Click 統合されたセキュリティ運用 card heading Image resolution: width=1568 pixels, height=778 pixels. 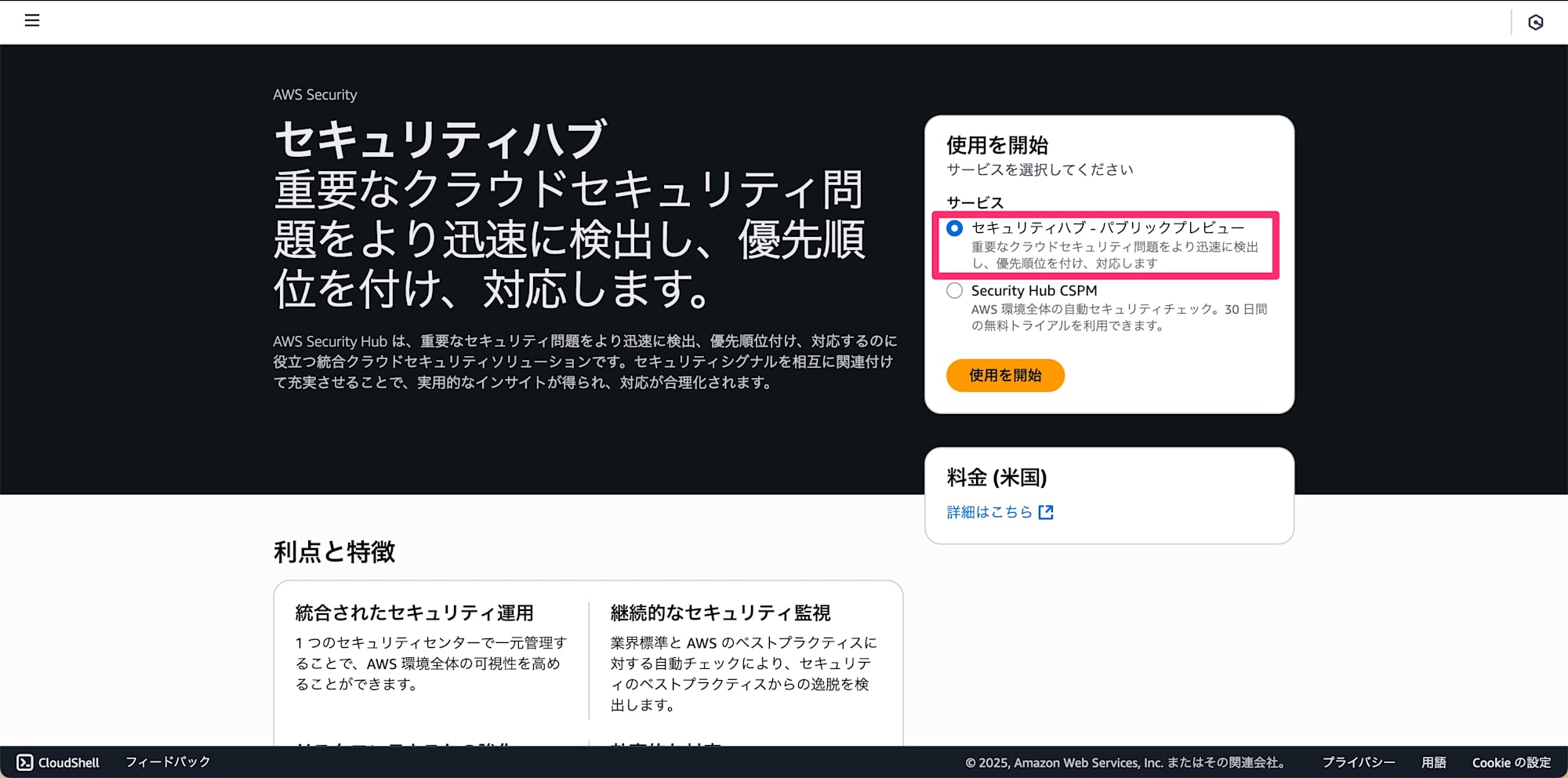tap(415, 613)
